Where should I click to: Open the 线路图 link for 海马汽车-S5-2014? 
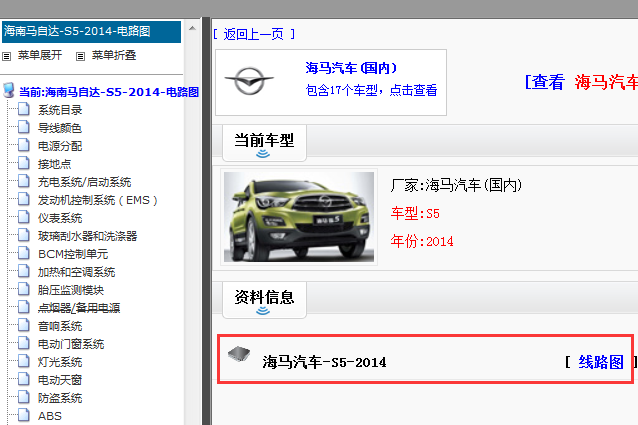click(601, 362)
